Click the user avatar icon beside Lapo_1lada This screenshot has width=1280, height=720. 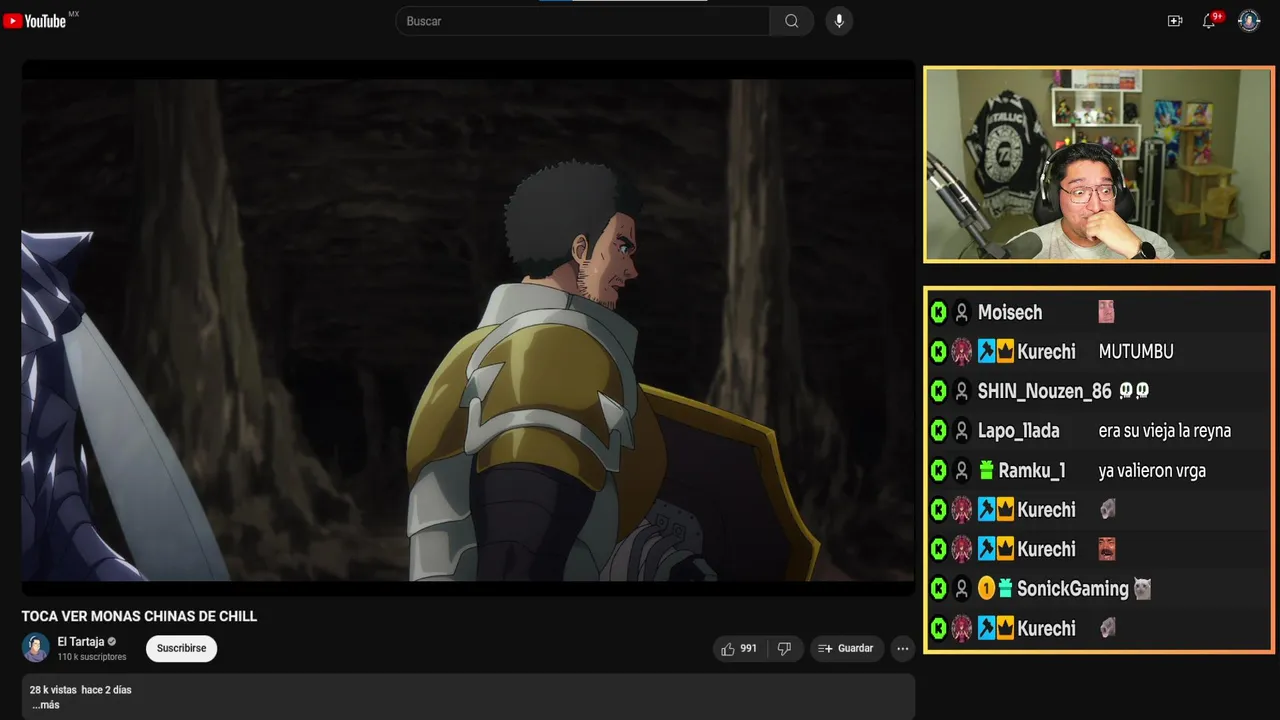pos(961,431)
